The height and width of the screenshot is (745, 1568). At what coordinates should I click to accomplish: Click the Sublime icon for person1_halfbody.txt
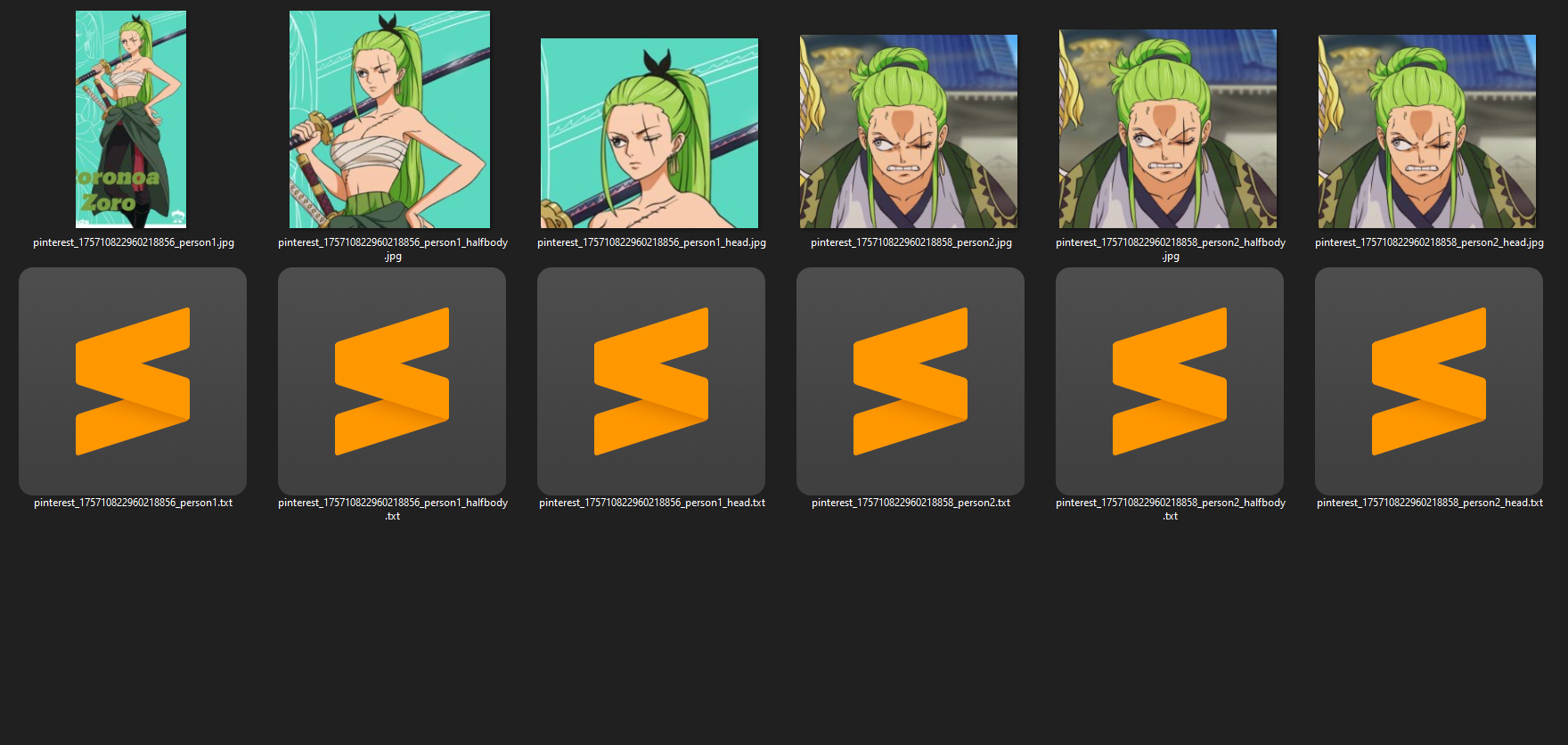[392, 381]
